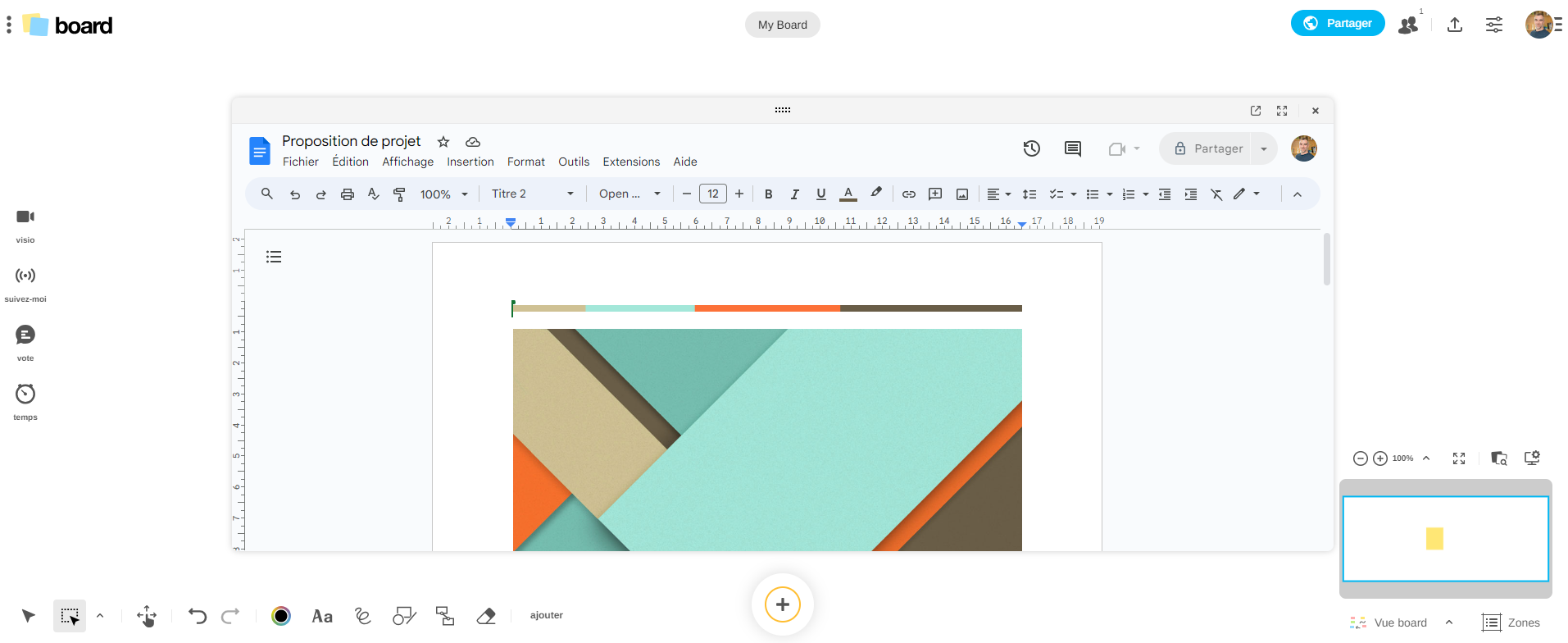1568x643 pixels.
Task: Toggle bold formatting
Action: click(x=768, y=194)
